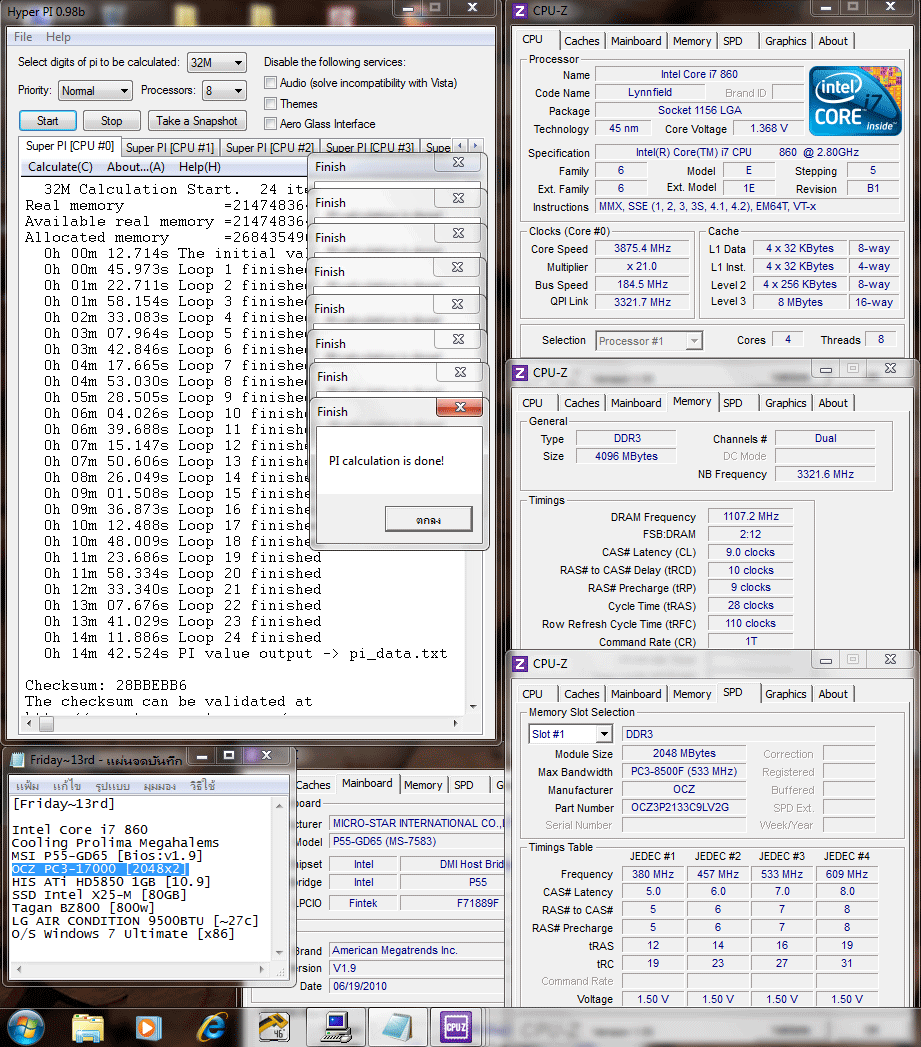Click the Notepad taskbar icon

[397, 1027]
